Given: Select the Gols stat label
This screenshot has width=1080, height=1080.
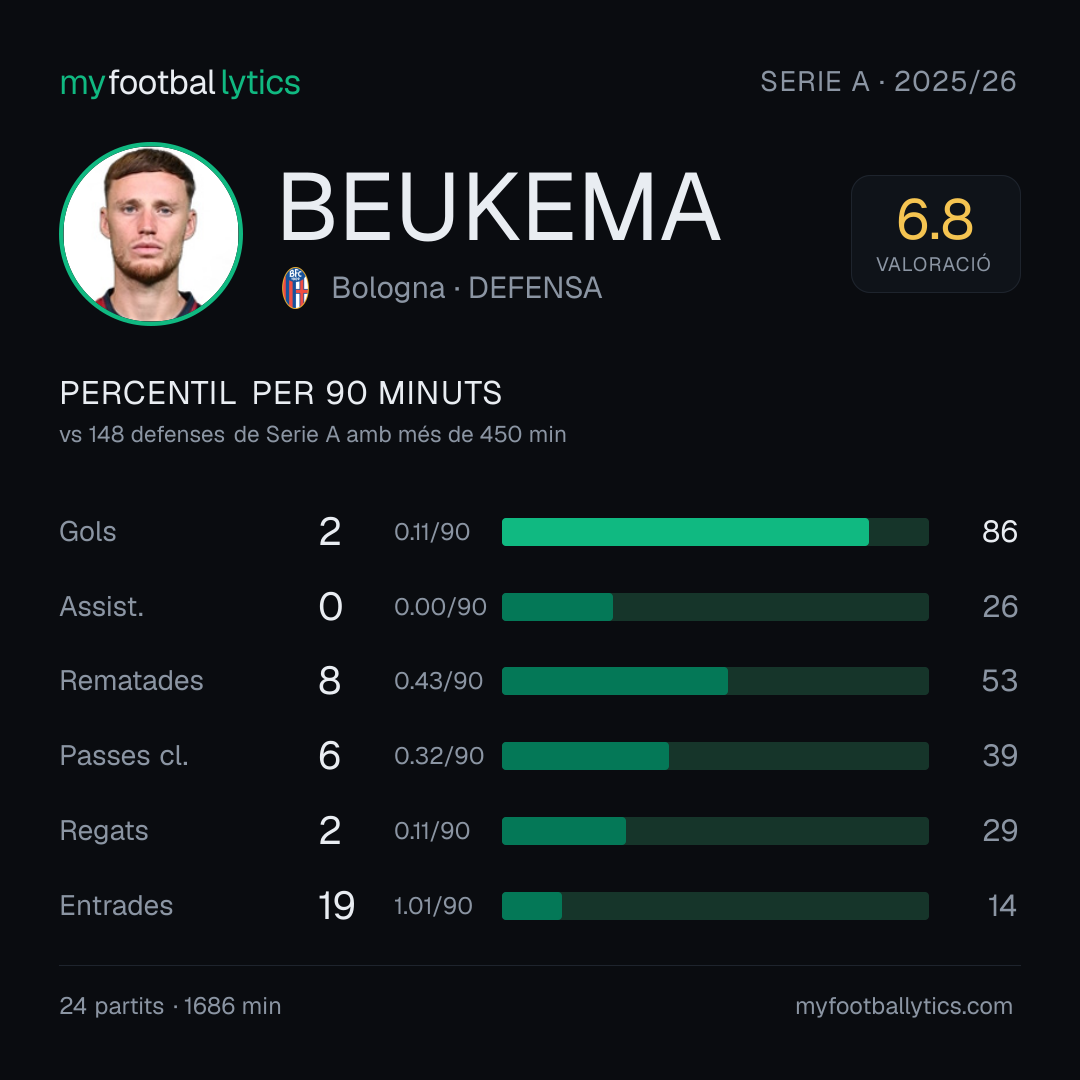Looking at the screenshot, I should pos(87,532).
